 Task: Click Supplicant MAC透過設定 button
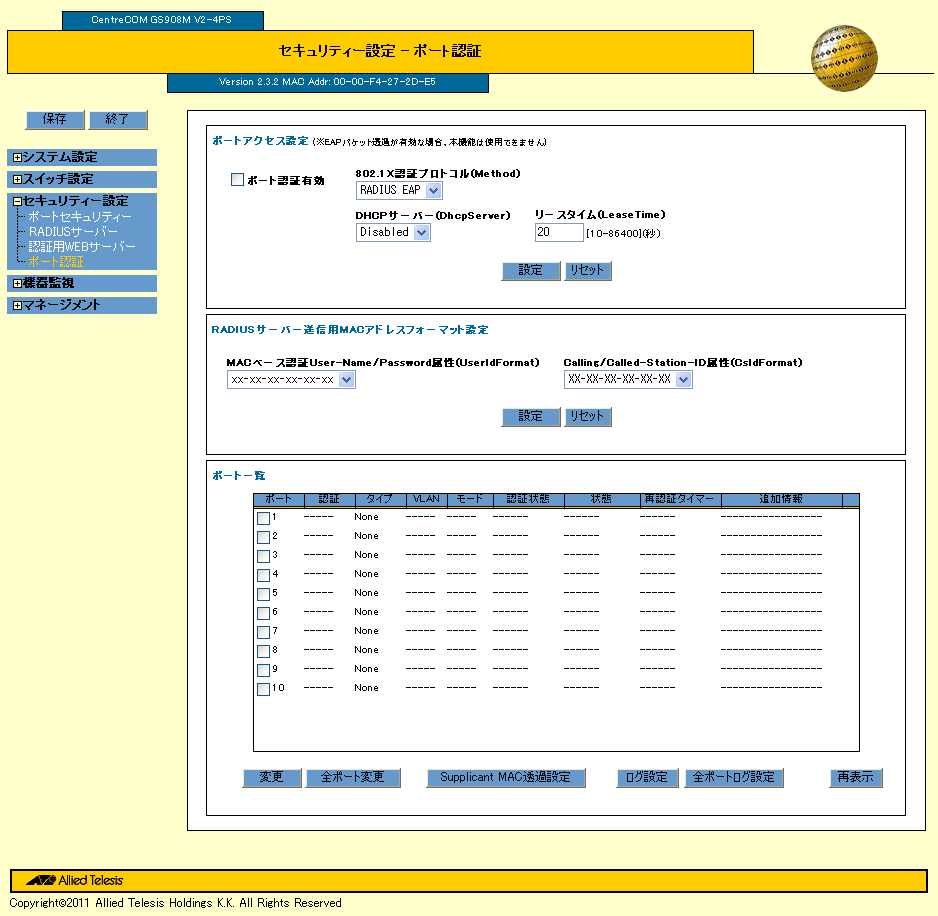505,778
